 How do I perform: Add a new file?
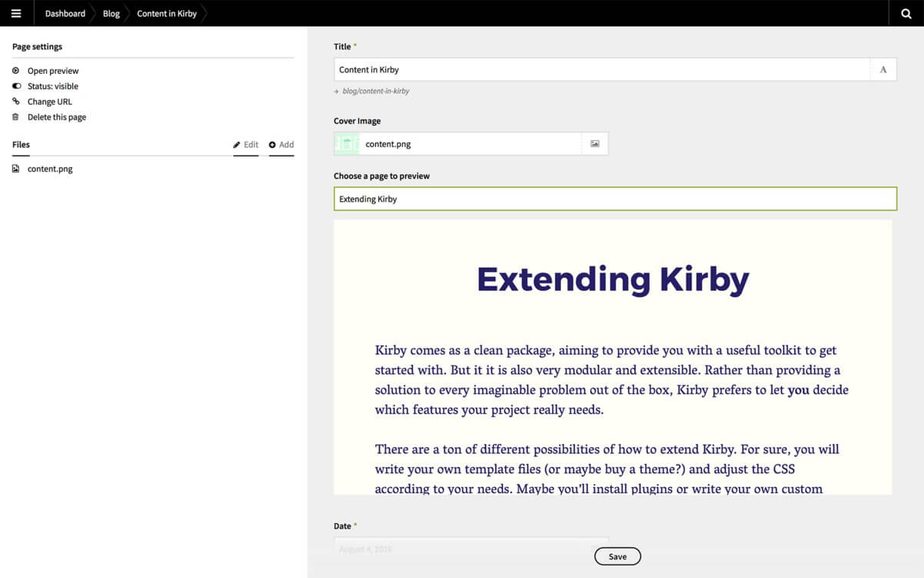pyautogui.click(x=281, y=145)
